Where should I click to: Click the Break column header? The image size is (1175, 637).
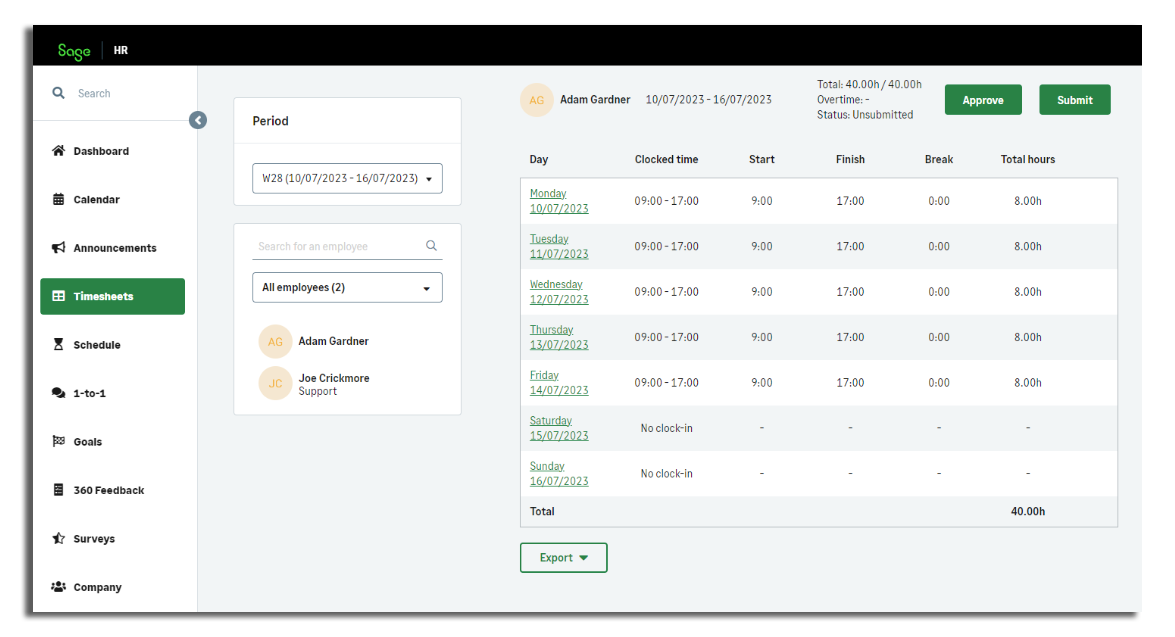coord(938,159)
